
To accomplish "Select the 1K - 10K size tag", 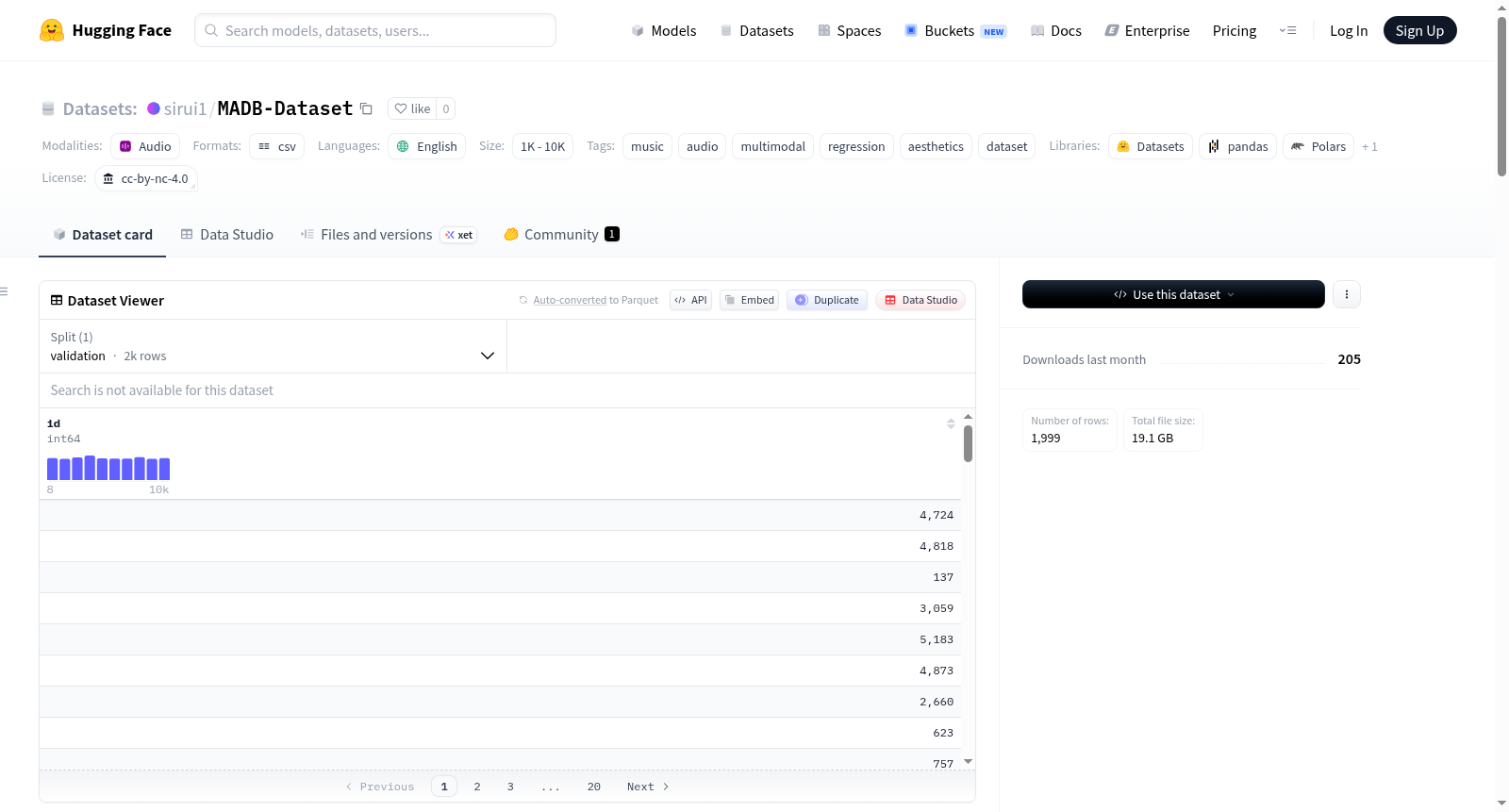I will tap(543, 146).
